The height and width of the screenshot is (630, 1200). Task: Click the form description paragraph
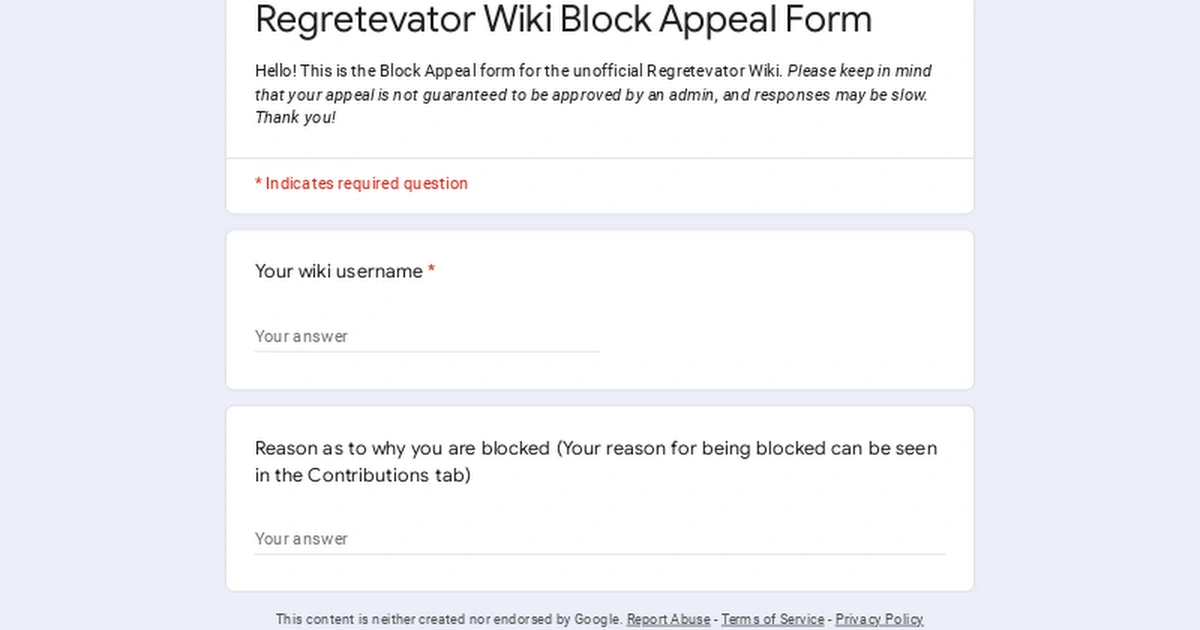(x=592, y=94)
